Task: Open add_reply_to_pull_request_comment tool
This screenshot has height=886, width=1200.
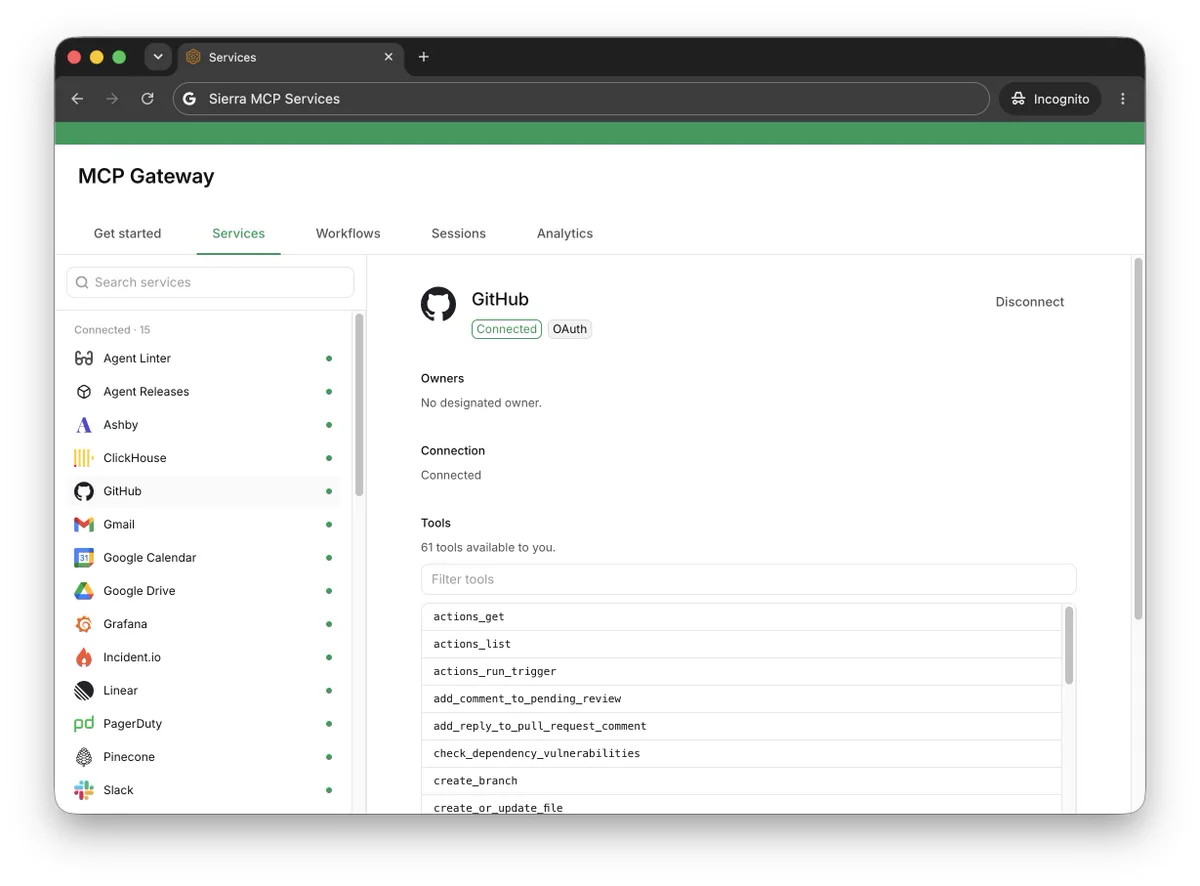Action: click(x=741, y=726)
